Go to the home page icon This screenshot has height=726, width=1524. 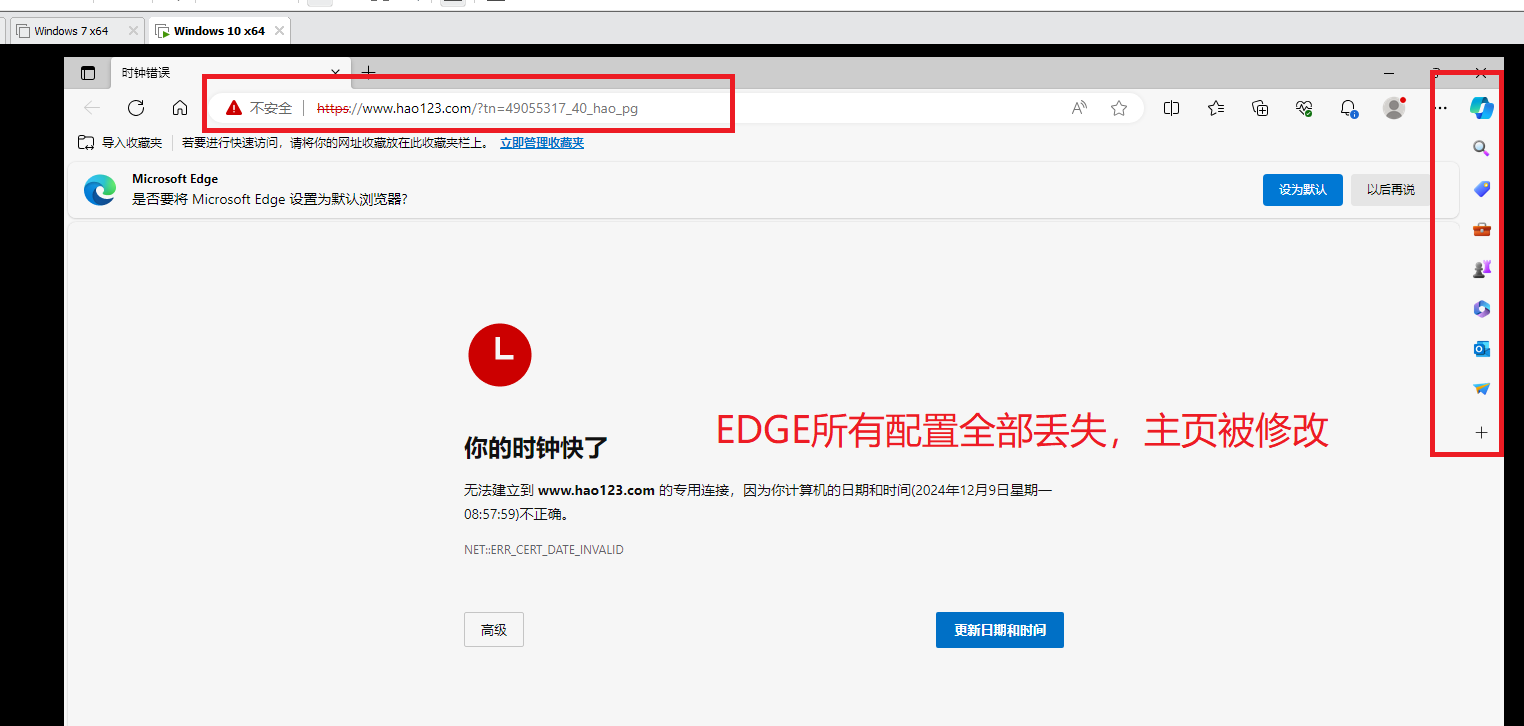pyautogui.click(x=180, y=108)
